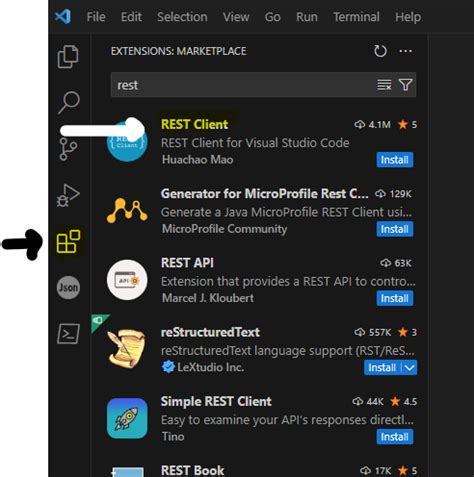Click the 44K download count
The width and height of the screenshot is (474, 477).
tap(368, 402)
